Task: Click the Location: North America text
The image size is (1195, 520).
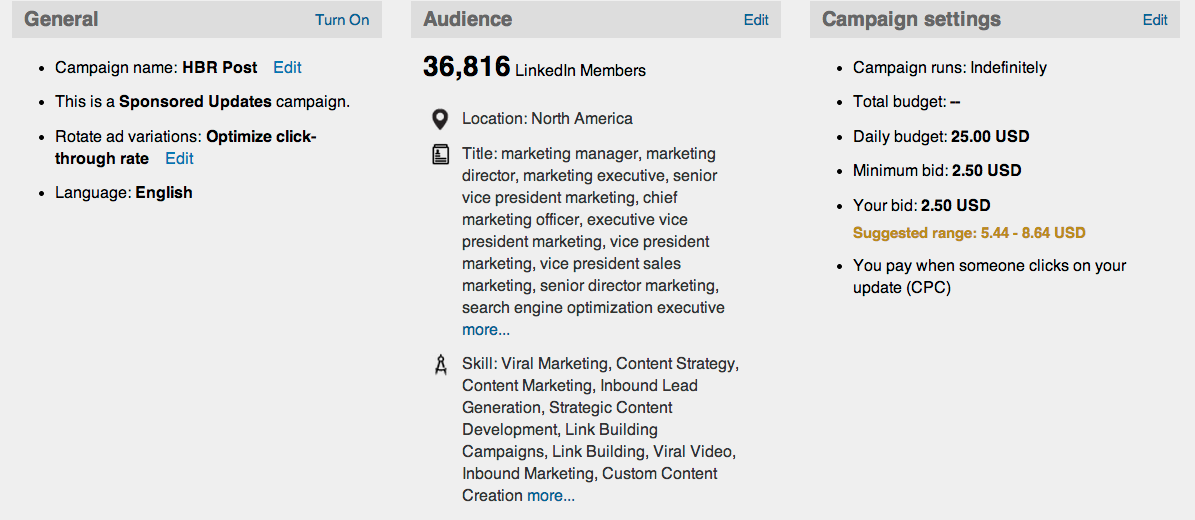Action: pos(547,118)
